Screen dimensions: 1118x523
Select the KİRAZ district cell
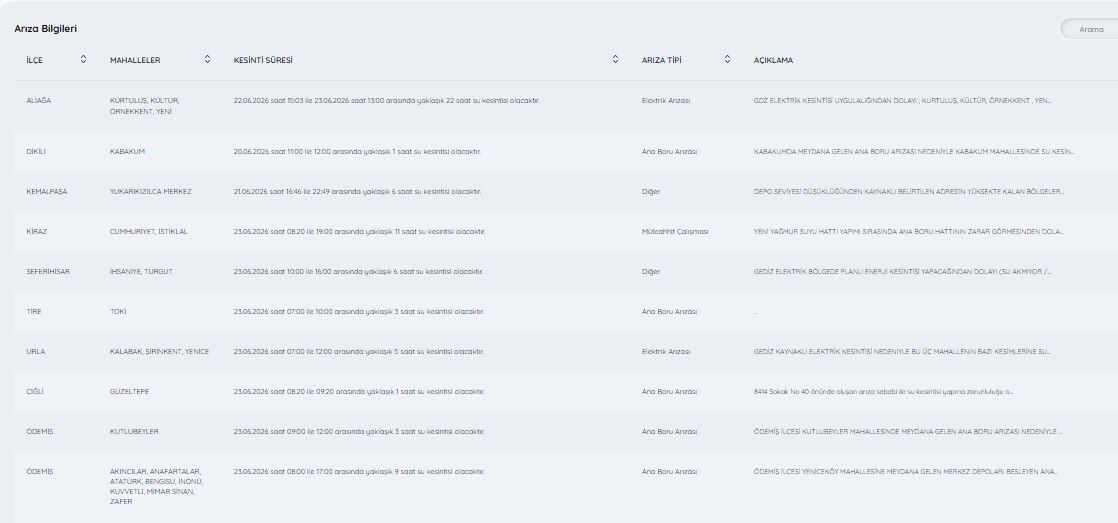point(36,232)
